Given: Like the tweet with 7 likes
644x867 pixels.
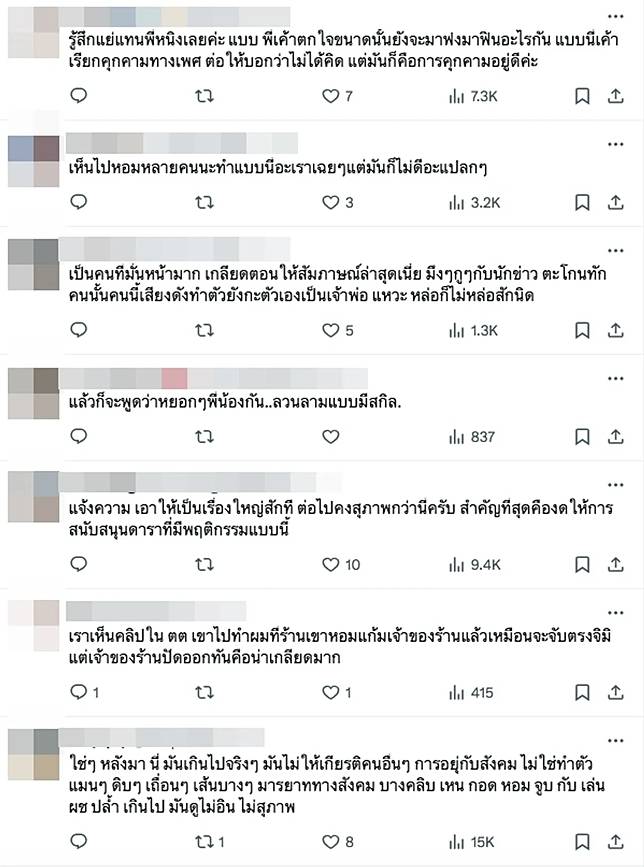Looking at the screenshot, I should (337, 96).
